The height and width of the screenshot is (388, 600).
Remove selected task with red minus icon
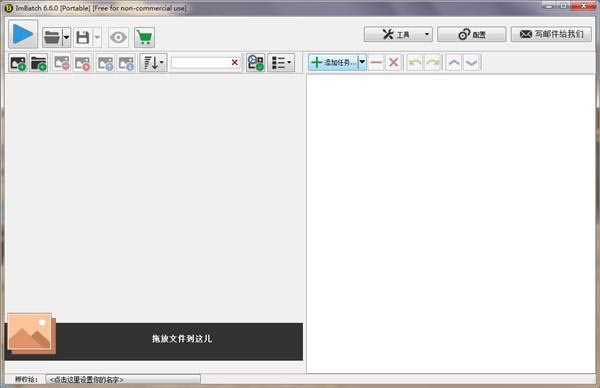377,62
